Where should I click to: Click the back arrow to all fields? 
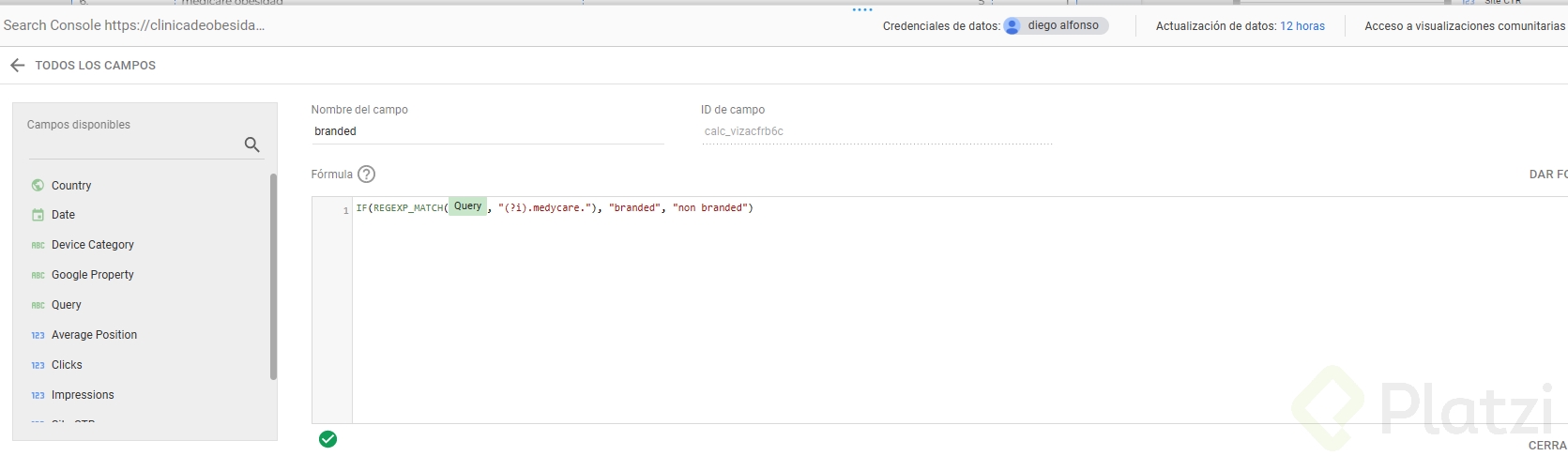[x=17, y=66]
